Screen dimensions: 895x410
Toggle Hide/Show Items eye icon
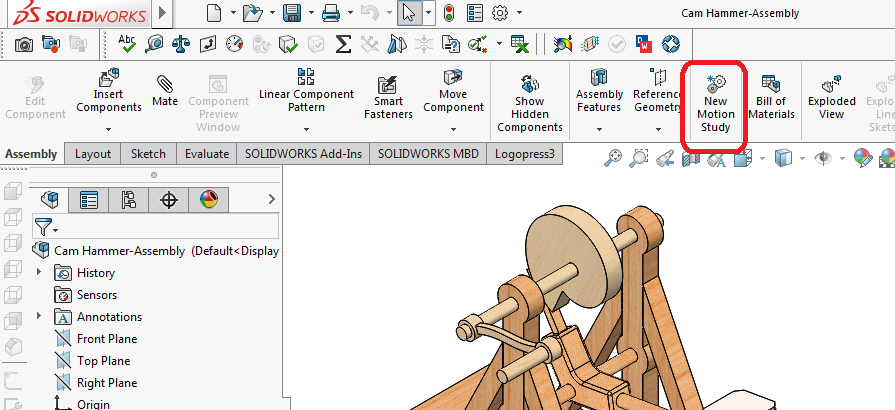tap(823, 158)
